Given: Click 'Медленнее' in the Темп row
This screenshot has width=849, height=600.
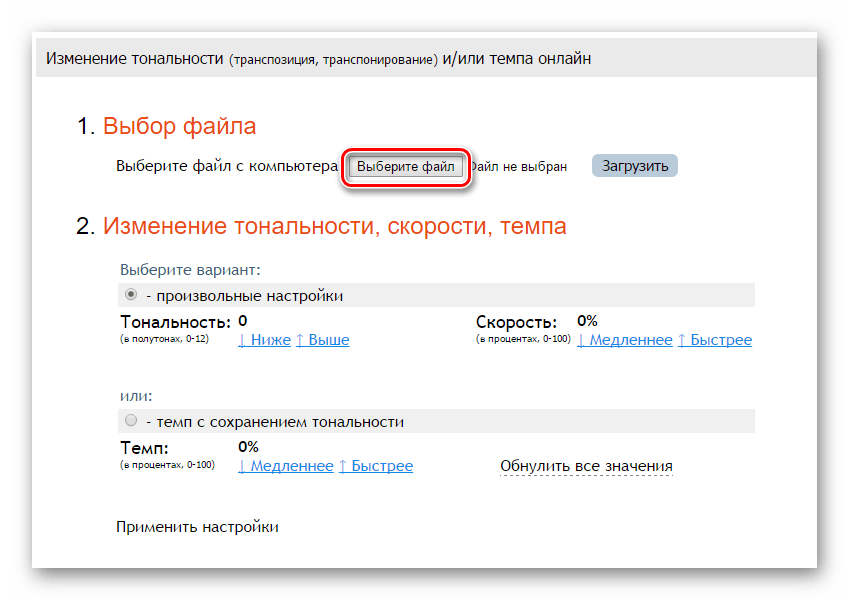Looking at the screenshot, I should 285,466.
